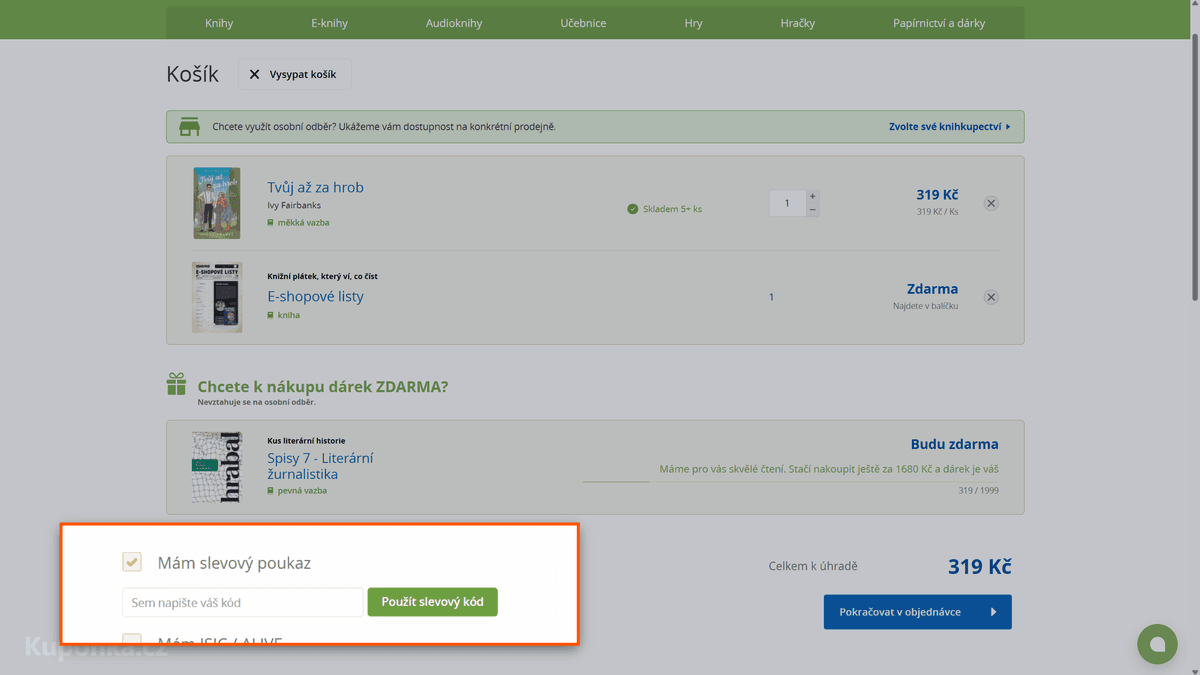
Task: Remove E-shopové listy with its X icon
Action: (991, 297)
